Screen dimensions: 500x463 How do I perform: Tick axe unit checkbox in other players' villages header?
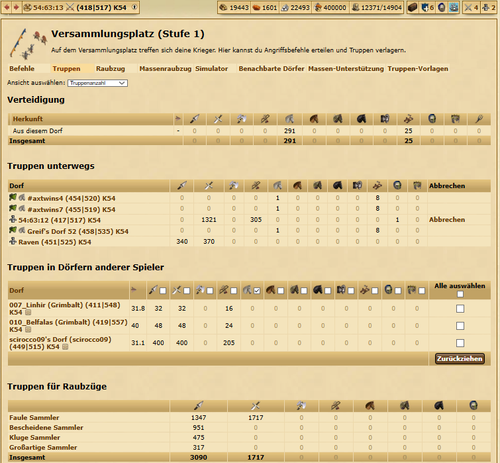tap(210, 291)
